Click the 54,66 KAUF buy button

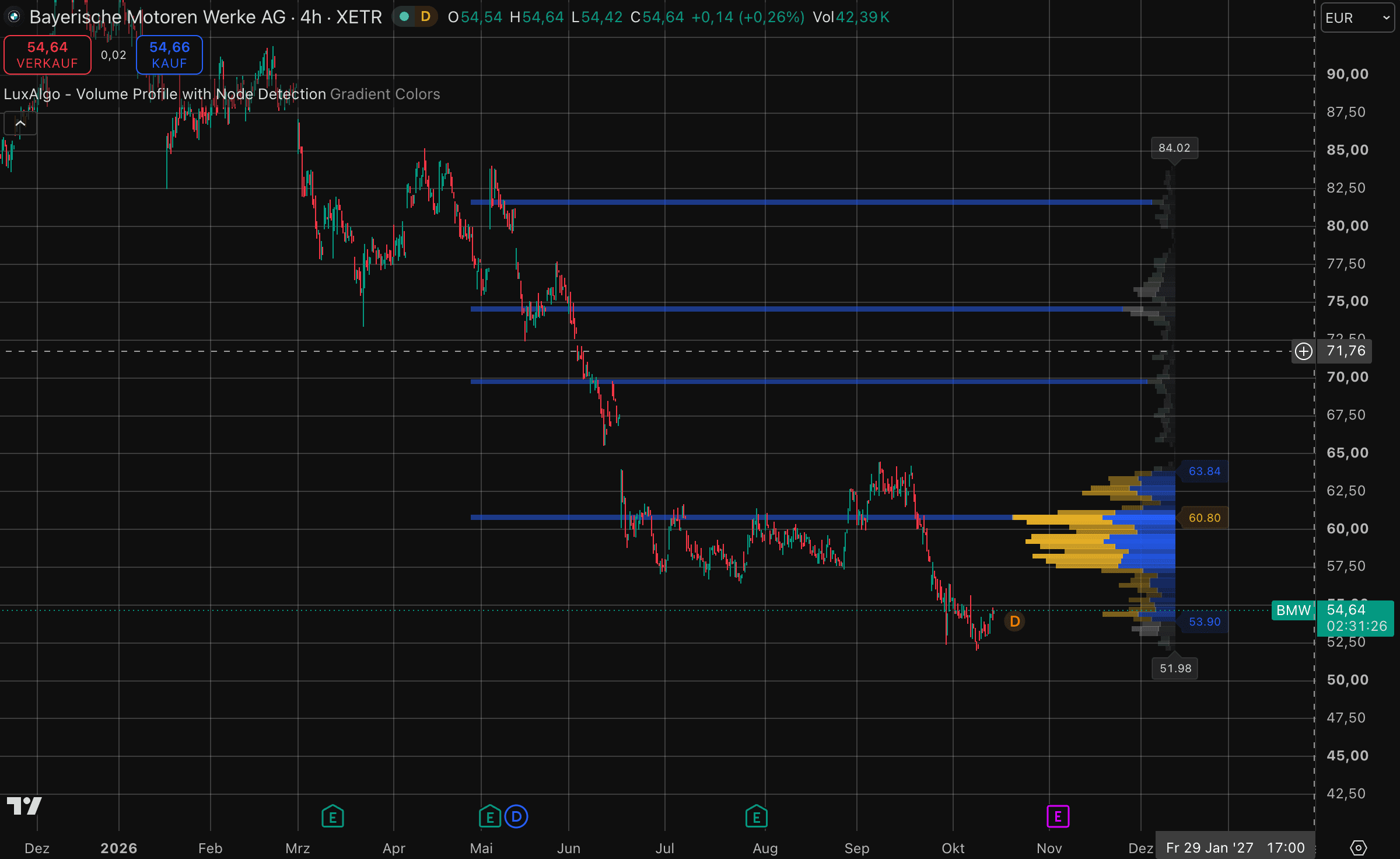[169, 55]
